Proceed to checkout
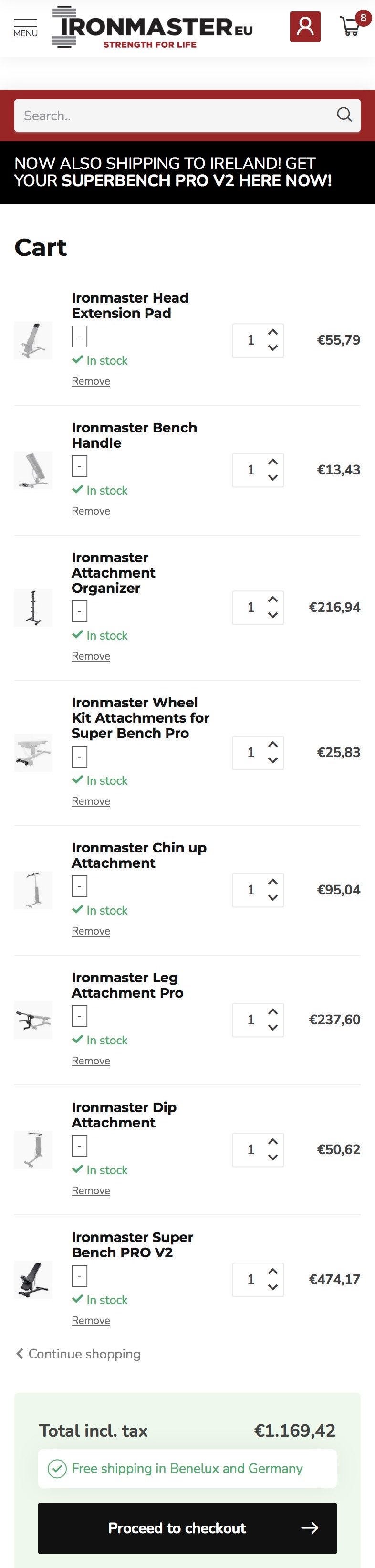The height and width of the screenshot is (1568, 375). pos(187,1528)
